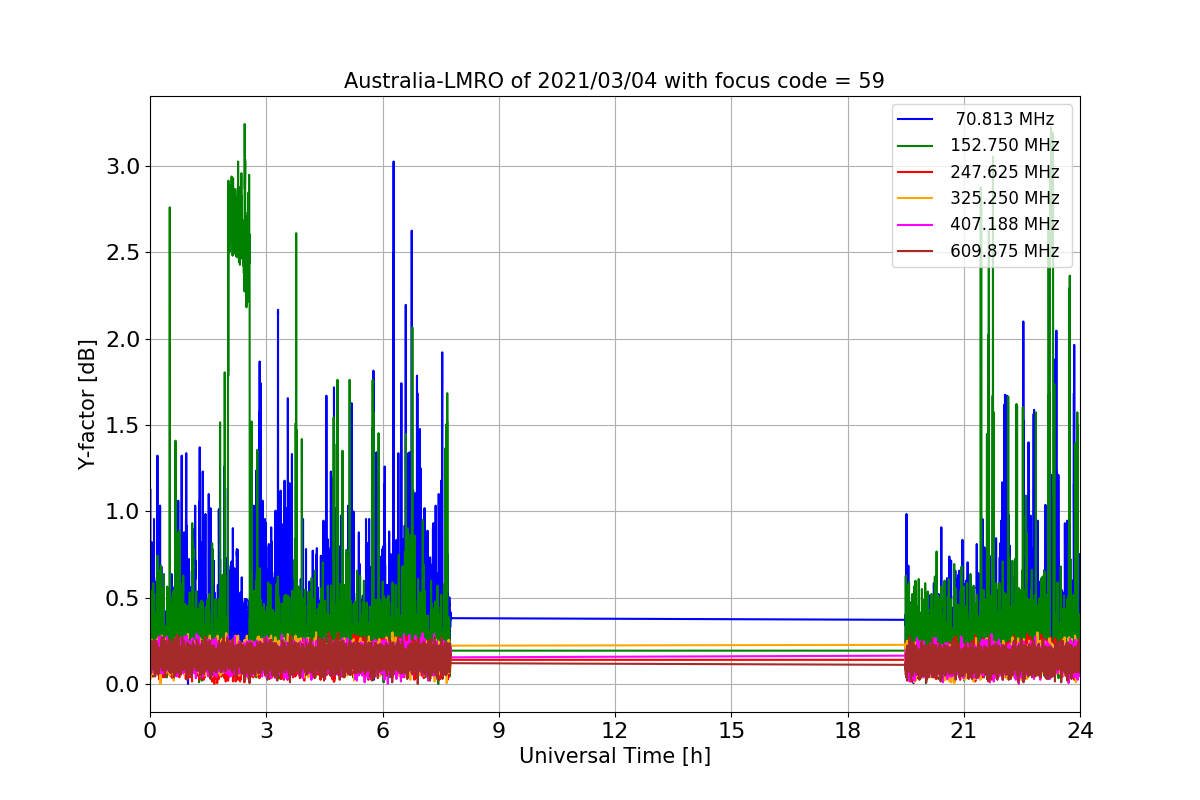Screen dimensions: 1200x800
Task: Click the orange legend line for 325.250 MHz
Action: click(916, 199)
